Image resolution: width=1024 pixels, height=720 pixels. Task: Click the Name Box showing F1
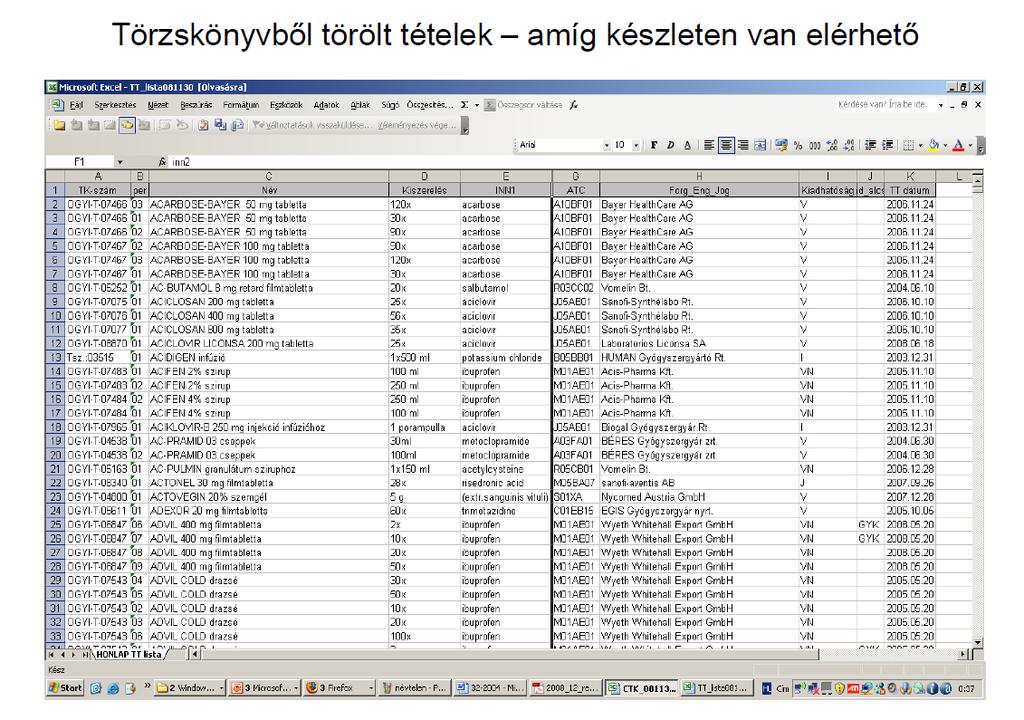pos(80,162)
